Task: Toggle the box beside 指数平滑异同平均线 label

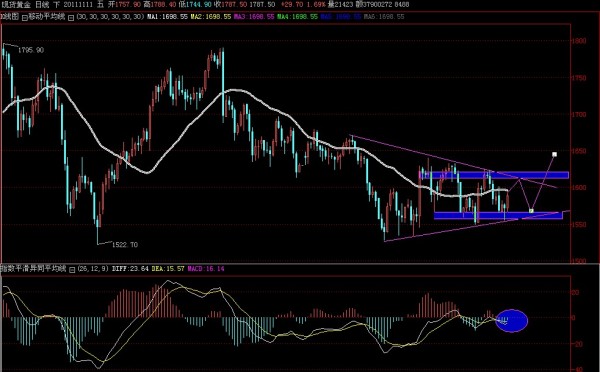Action: click(72, 269)
